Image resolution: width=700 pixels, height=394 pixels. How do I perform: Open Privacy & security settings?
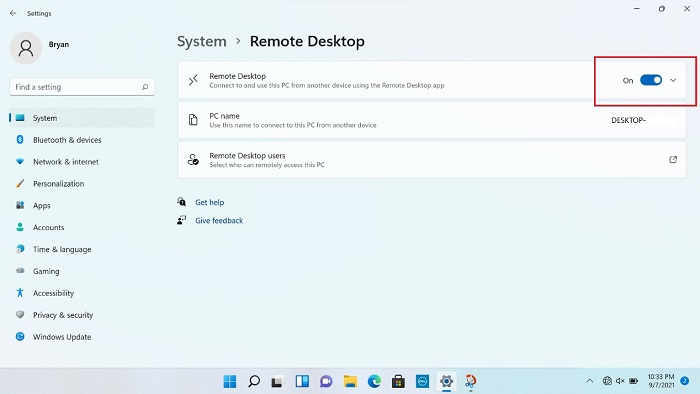coord(82,315)
